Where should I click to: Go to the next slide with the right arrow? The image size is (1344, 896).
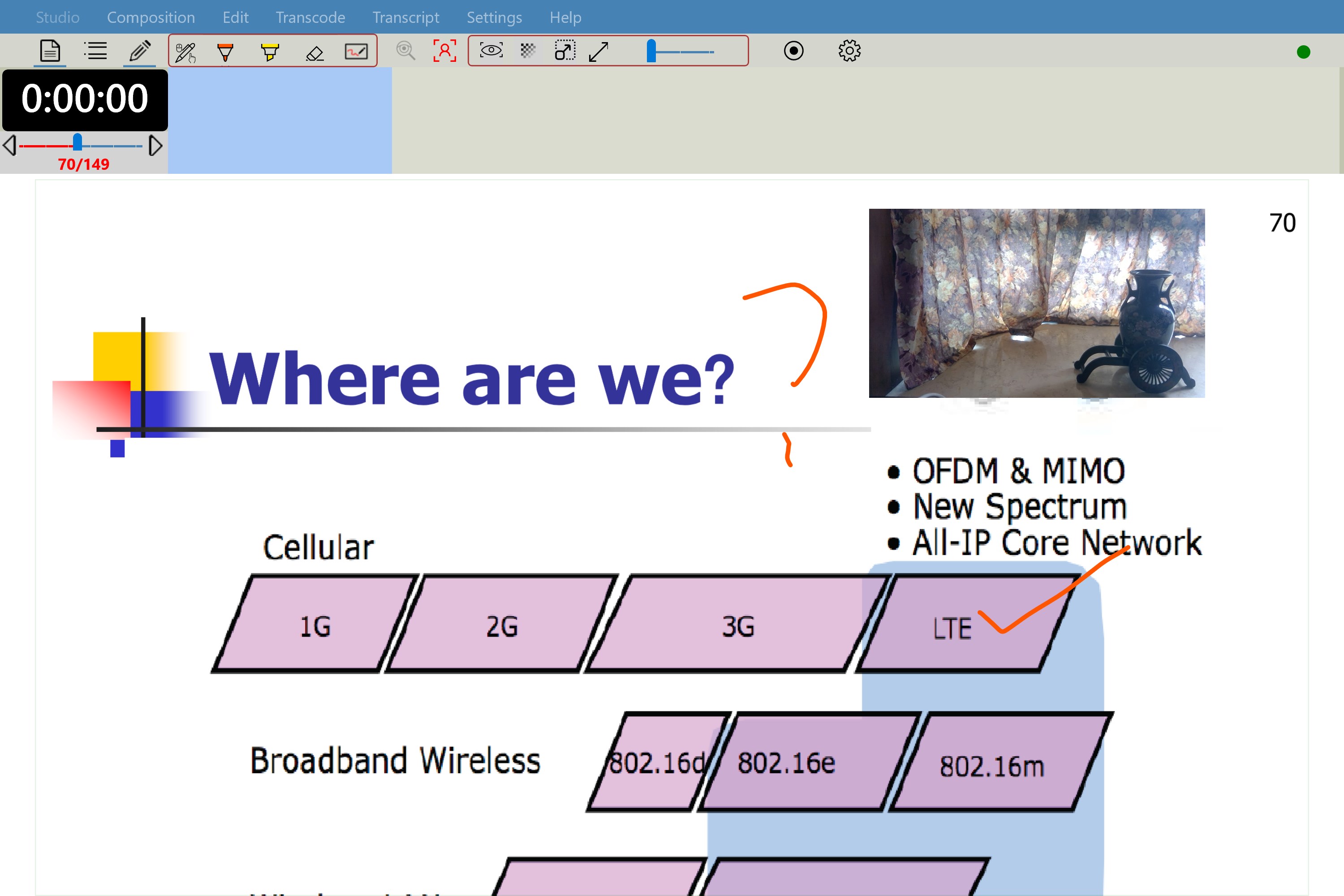[155, 146]
